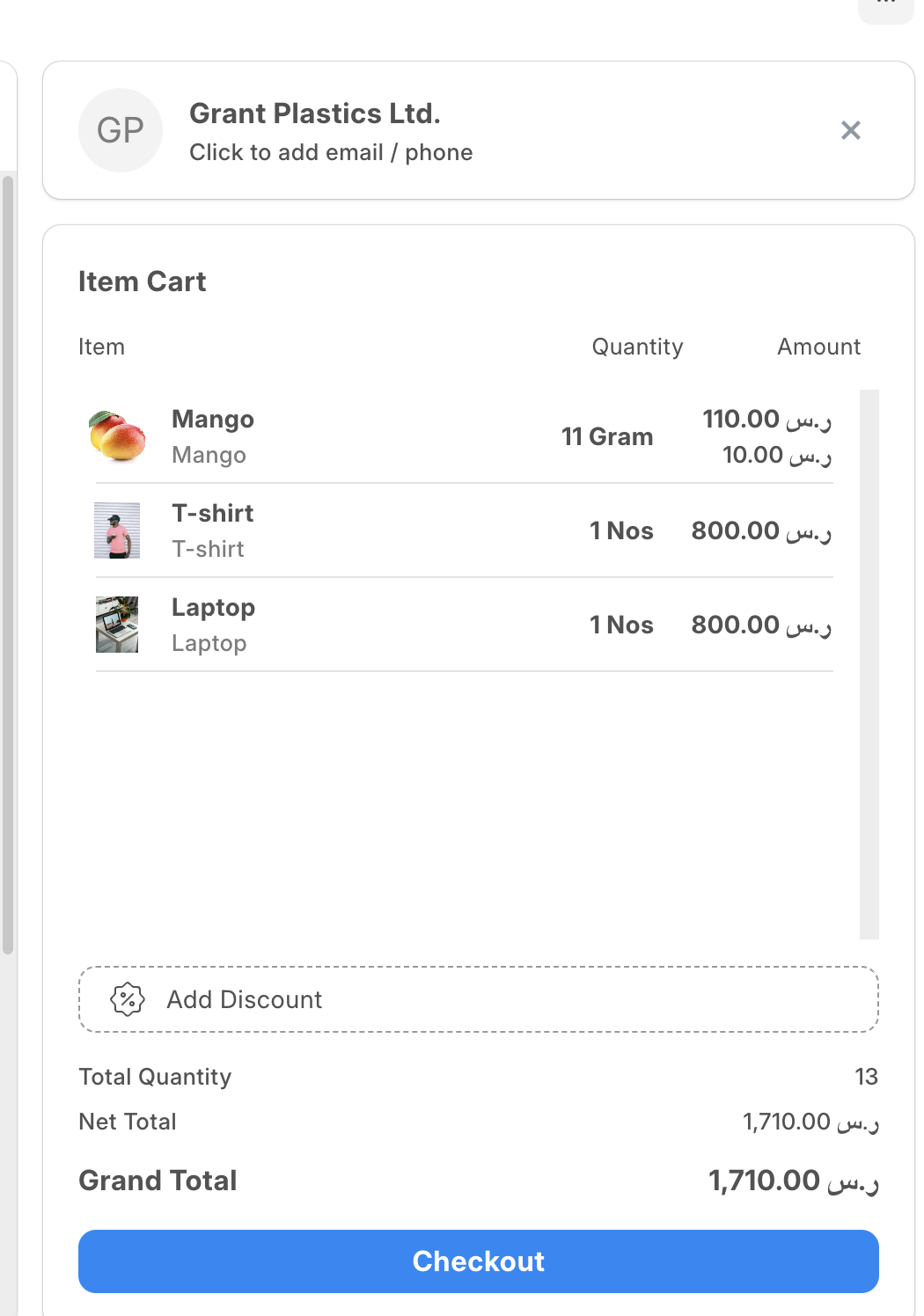The image size is (924, 1316).
Task: Select the Grant Plastics Ltd. customer name
Action: tap(314, 113)
